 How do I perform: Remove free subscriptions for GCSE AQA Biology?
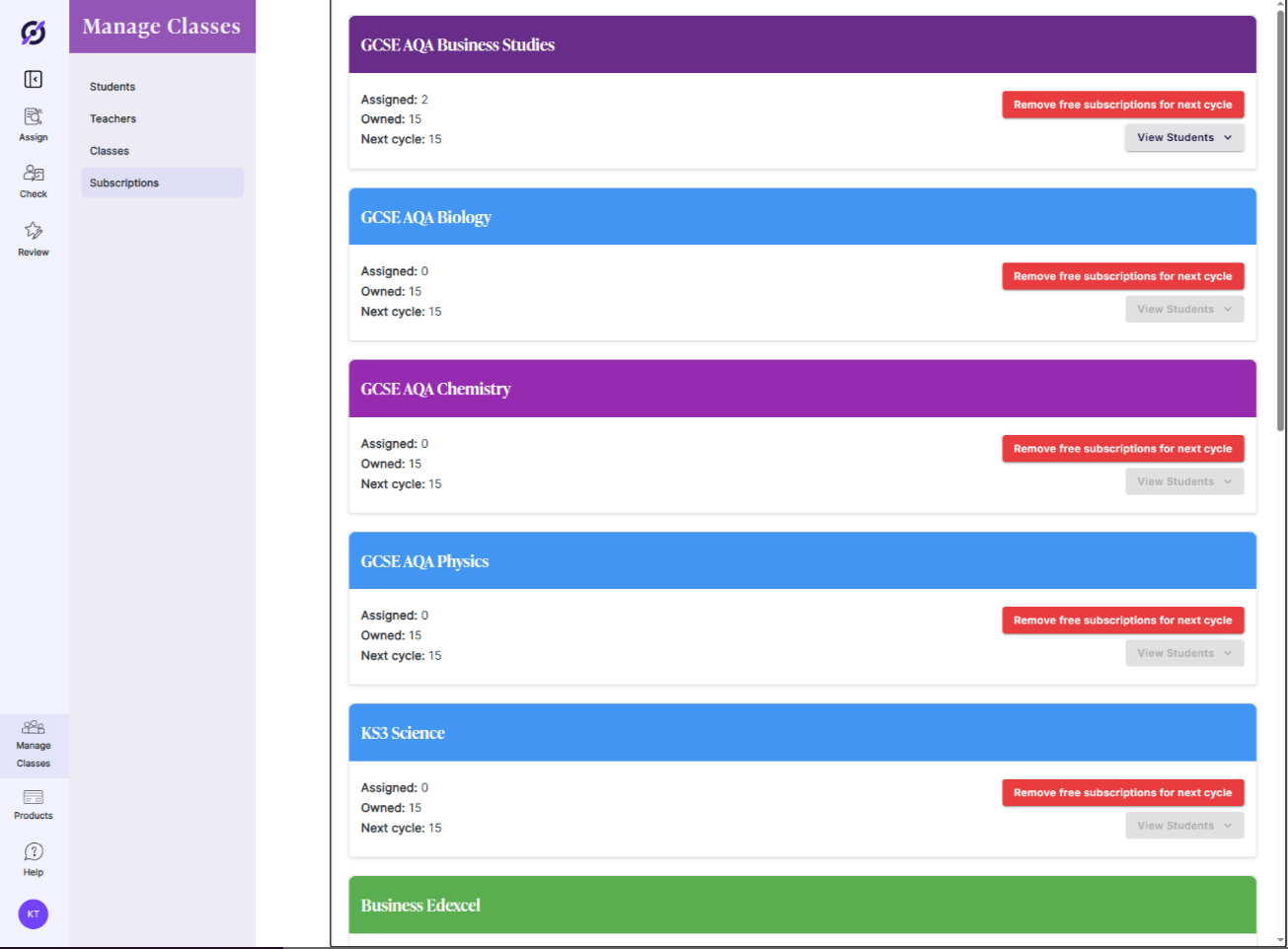(x=1123, y=276)
